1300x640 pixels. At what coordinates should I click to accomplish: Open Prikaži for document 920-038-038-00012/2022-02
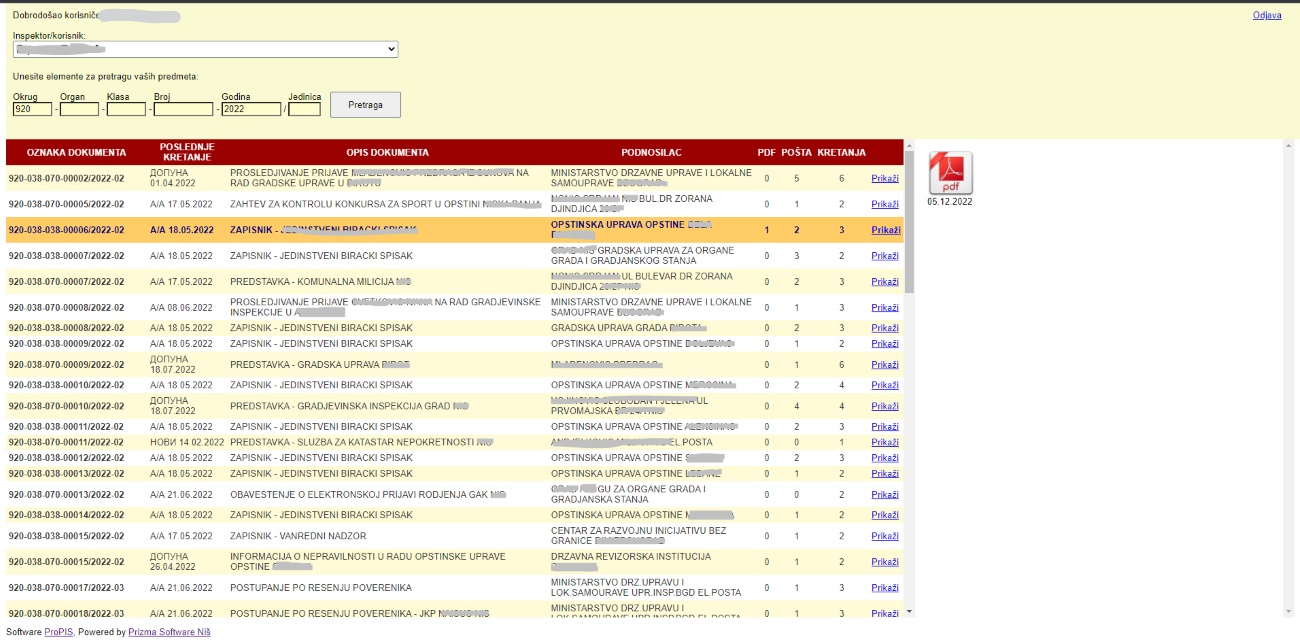click(885, 458)
